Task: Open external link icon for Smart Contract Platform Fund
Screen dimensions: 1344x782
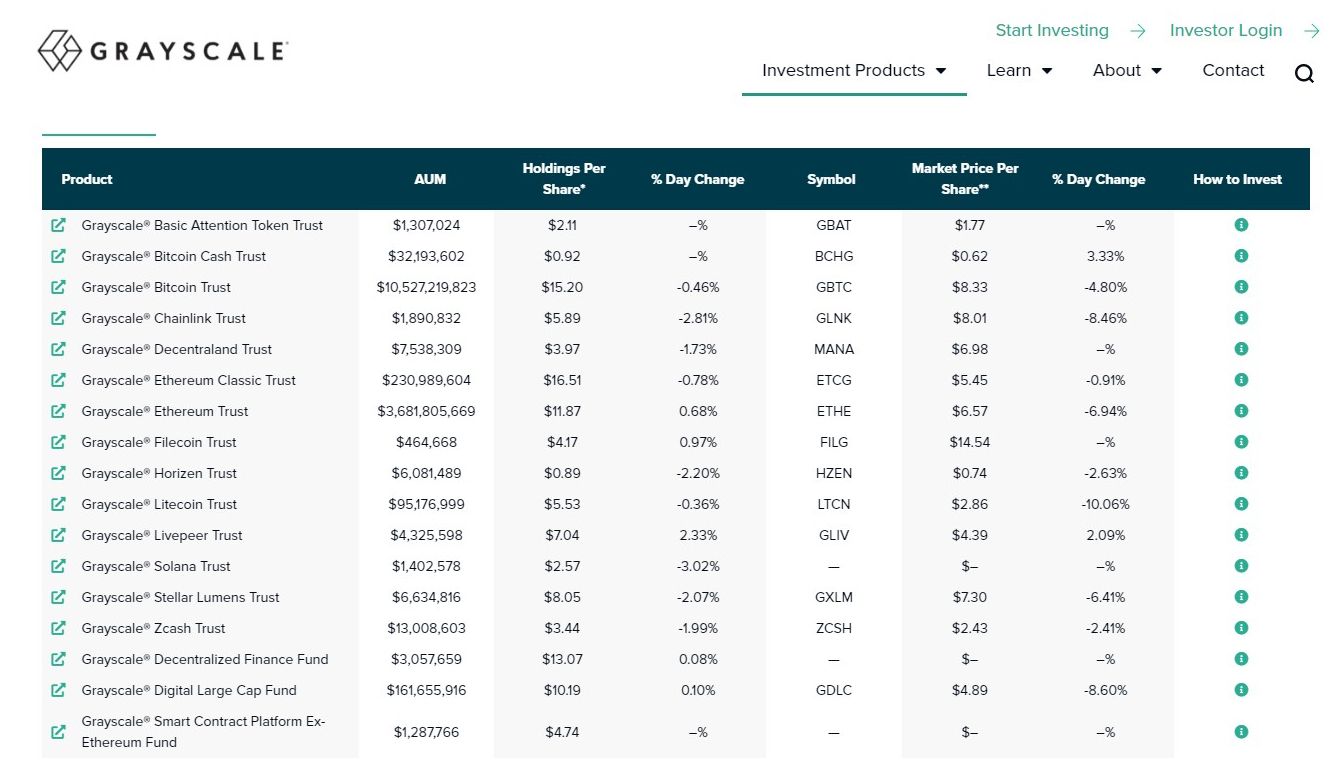Action: [58, 732]
